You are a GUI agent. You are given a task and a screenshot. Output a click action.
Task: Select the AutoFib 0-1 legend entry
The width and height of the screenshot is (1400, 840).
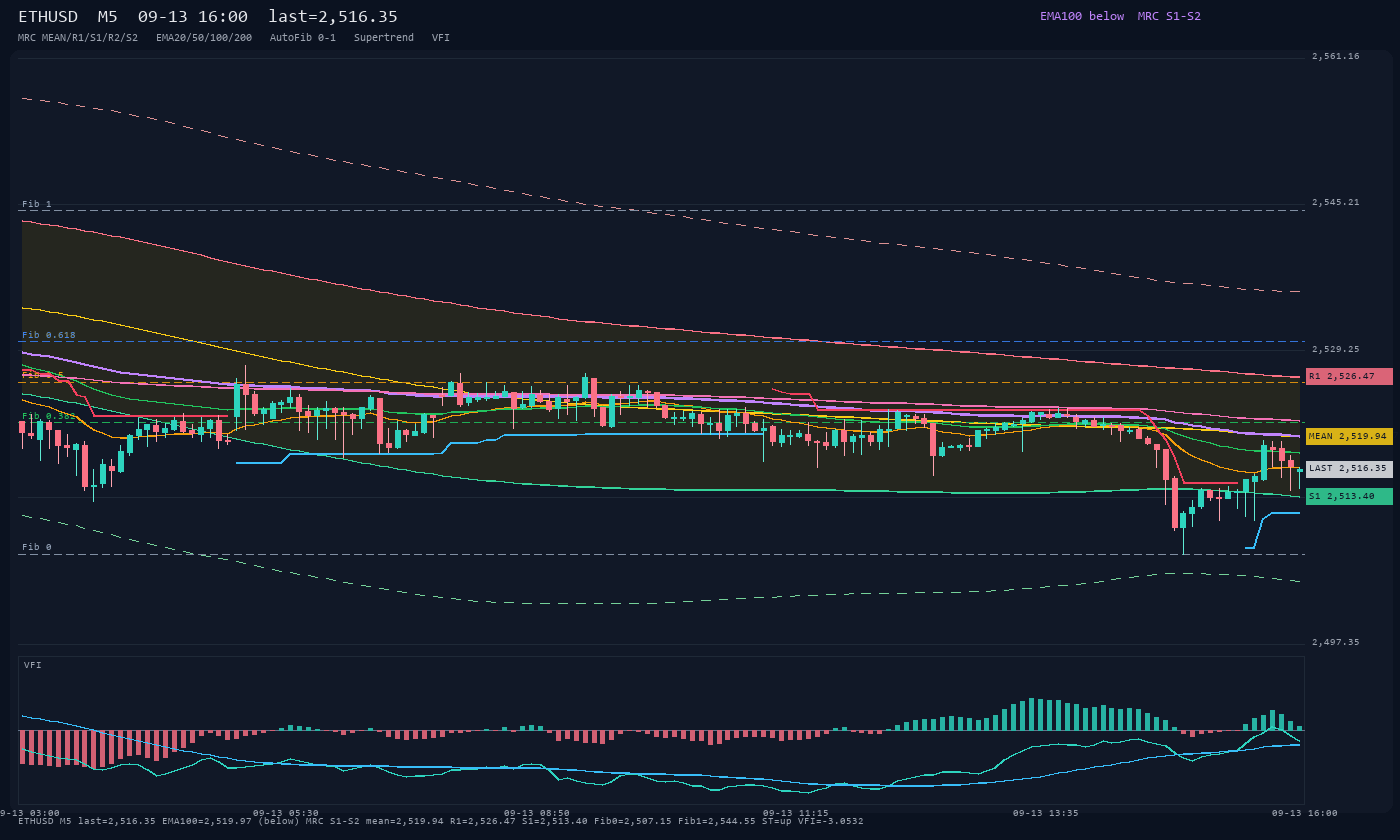(303, 37)
